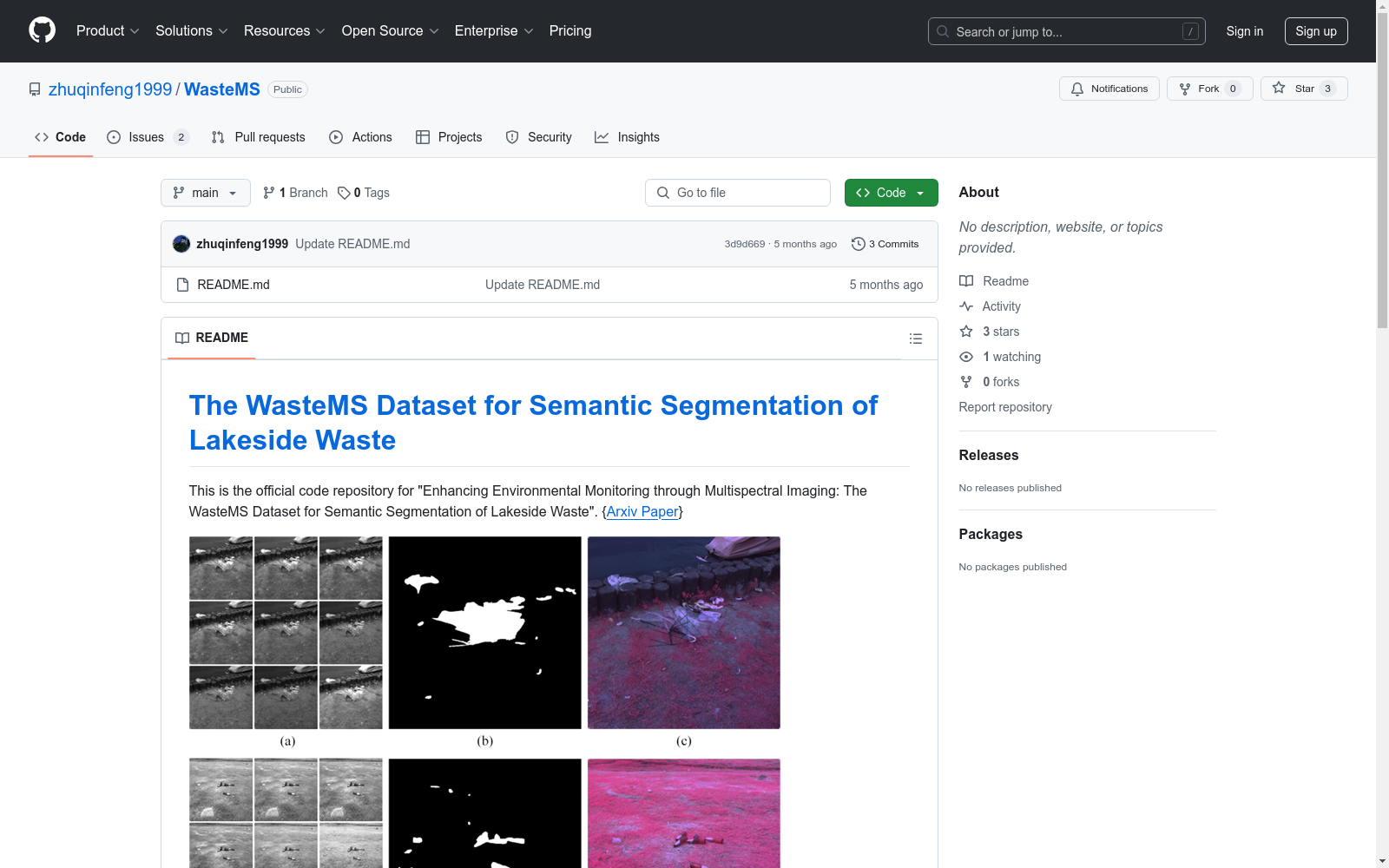Open the Resources dropdown
This screenshot has width=1389, height=868.
(x=285, y=30)
